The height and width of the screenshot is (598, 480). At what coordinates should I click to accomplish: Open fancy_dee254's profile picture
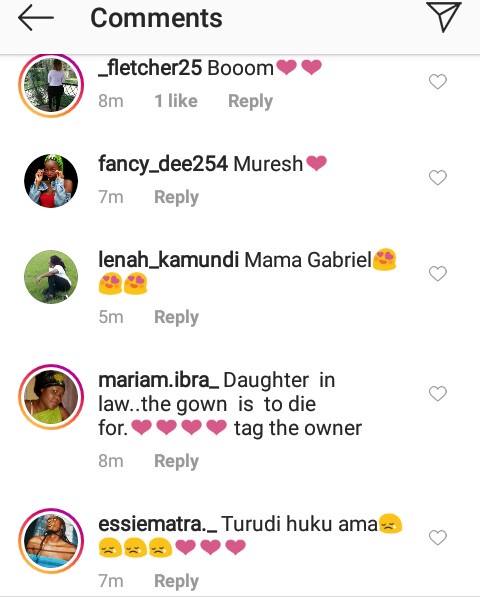[51, 181]
